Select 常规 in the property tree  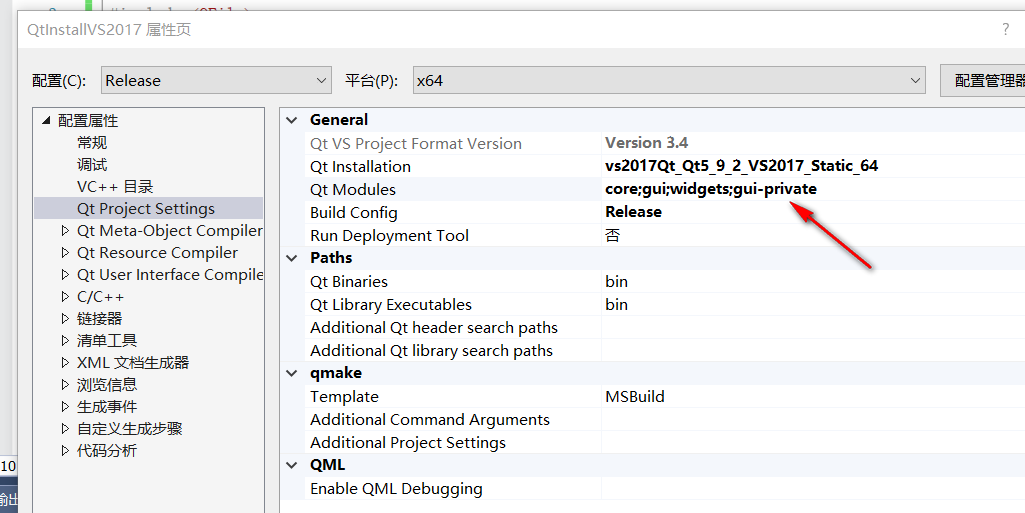[x=92, y=143]
